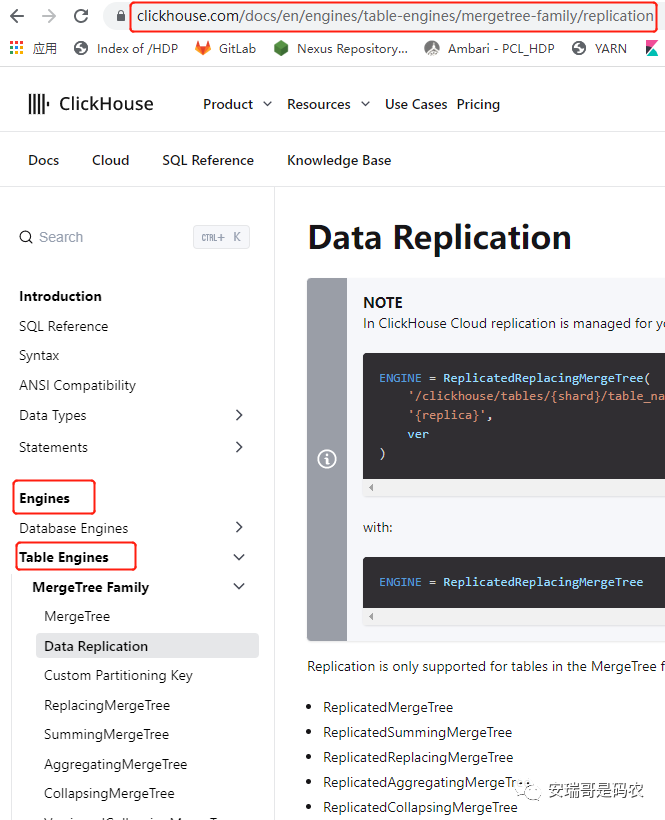Collapse the MergeTree Family section
The image size is (665, 820).
click(x=239, y=587)
